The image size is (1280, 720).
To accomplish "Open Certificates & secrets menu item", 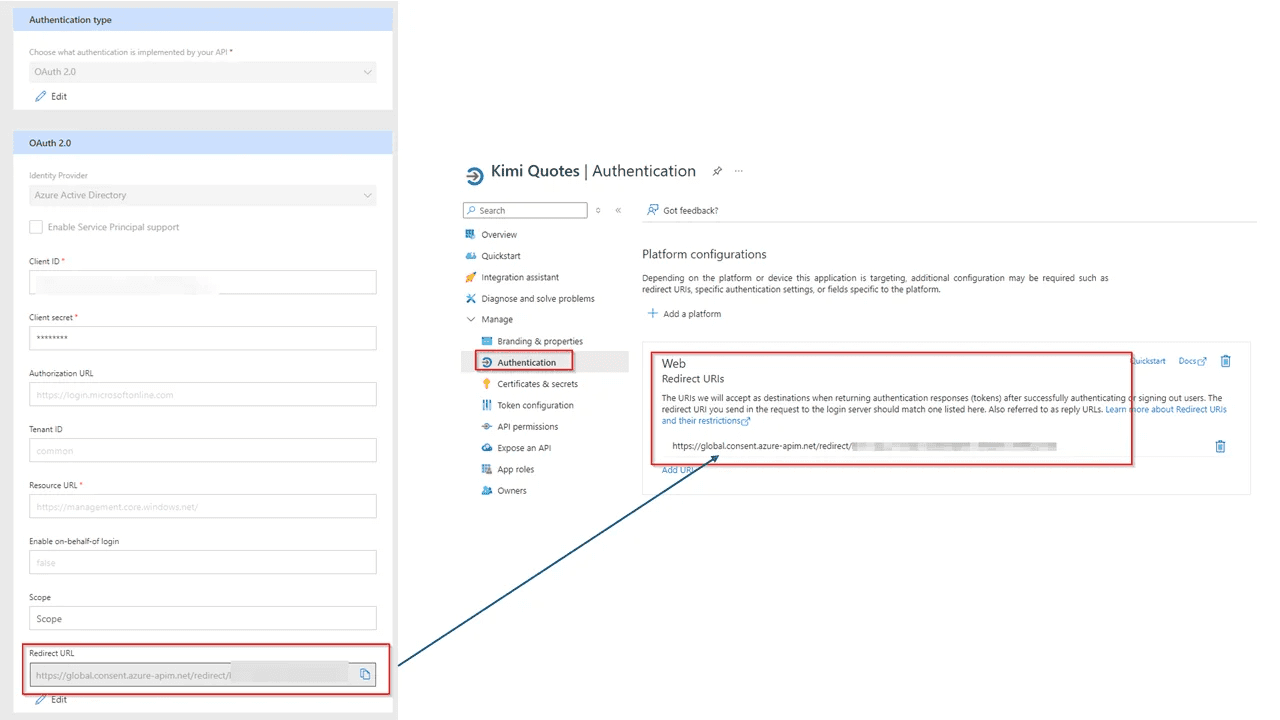I will [x=537, y=384].
